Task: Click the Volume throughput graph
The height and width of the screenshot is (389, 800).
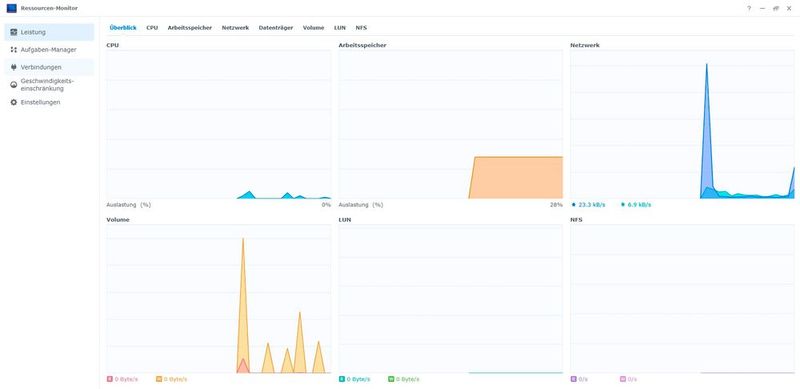Action: click(x=218, y=299)
